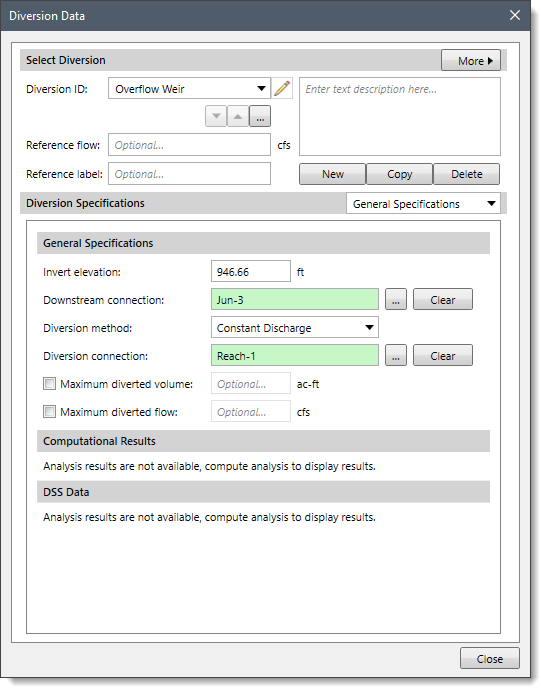Click the Maximum diverted flow input field
Screen dimensions: 541x688
click(251, 412)
